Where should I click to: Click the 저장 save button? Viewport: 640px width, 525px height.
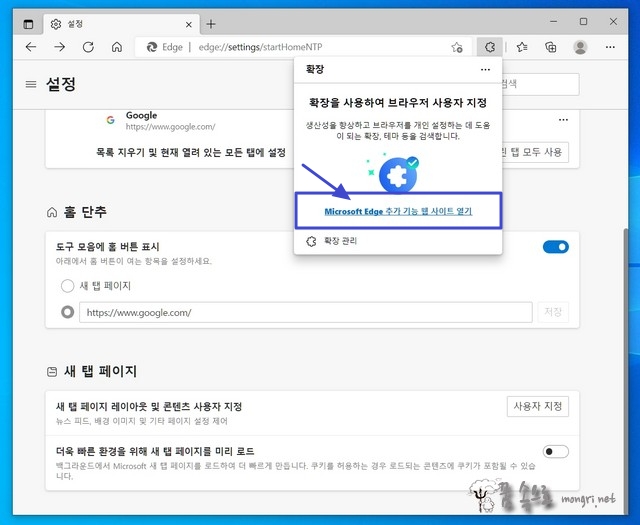click(x=553, y=312)
